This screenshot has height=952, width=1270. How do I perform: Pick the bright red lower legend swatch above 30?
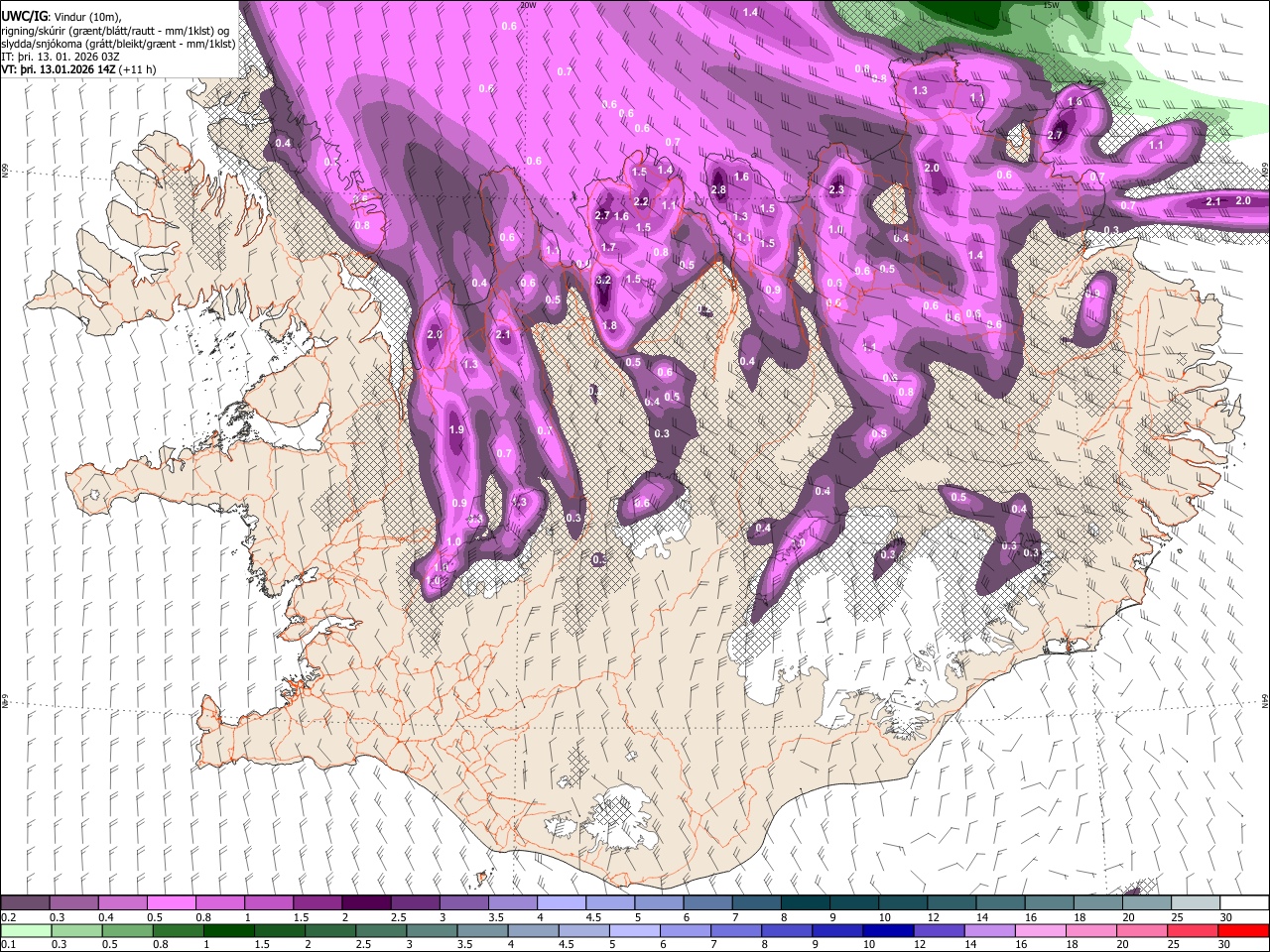point(1244,930)
